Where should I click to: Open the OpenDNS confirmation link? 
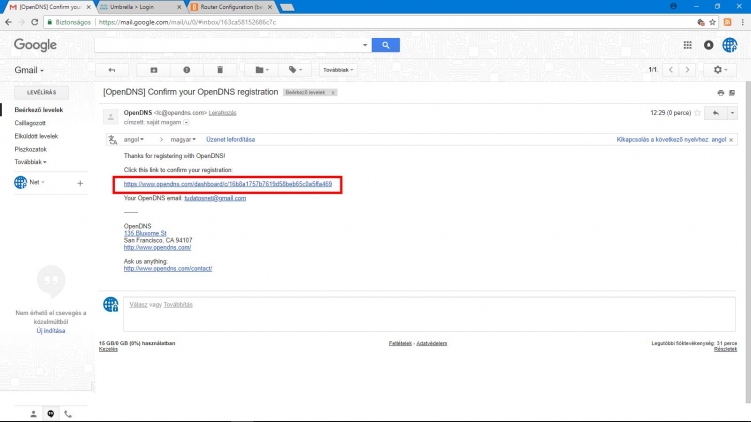coord(228,184)
